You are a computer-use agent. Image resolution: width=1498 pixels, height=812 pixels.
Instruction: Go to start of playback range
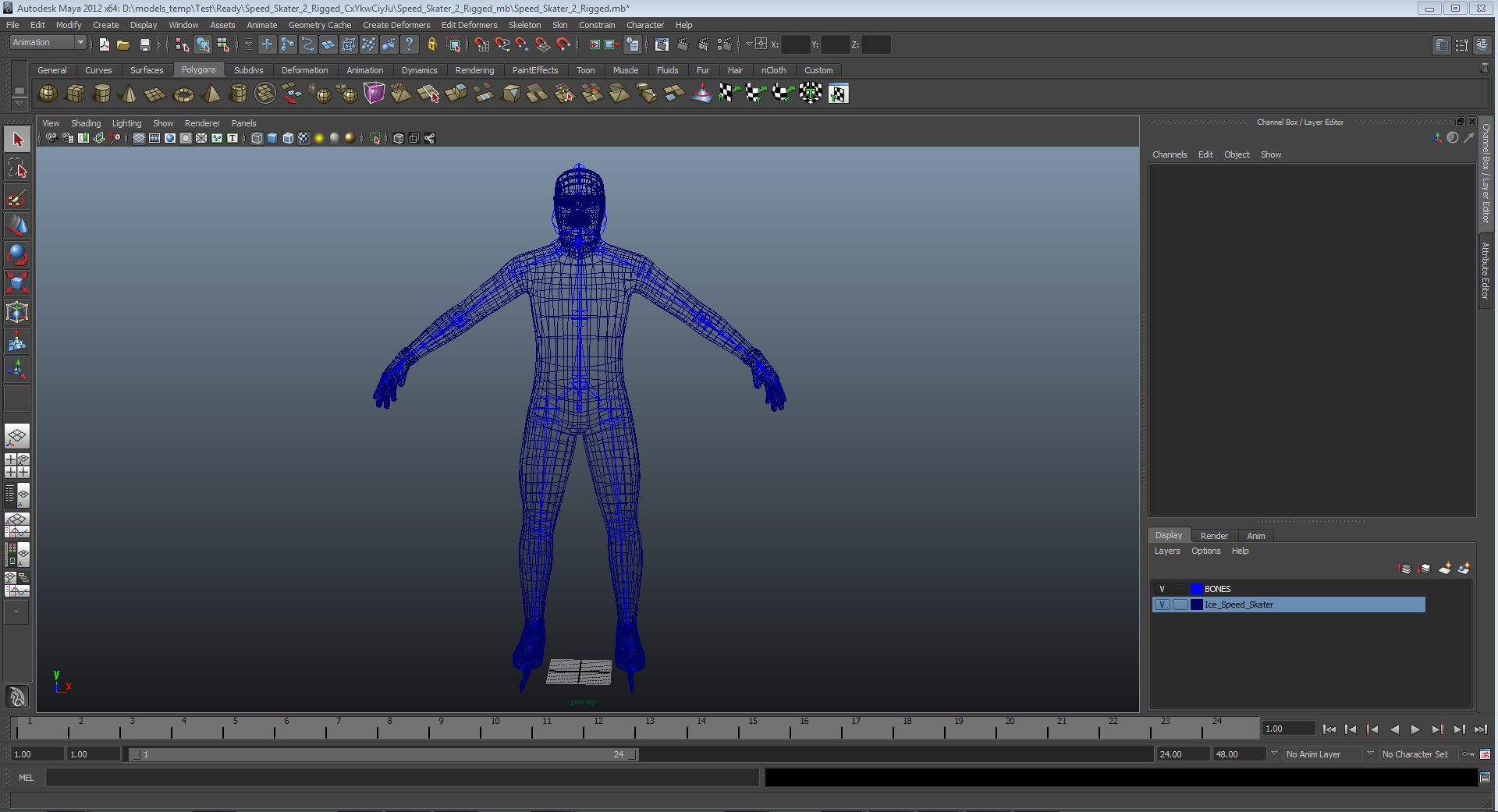[1329, 729]
